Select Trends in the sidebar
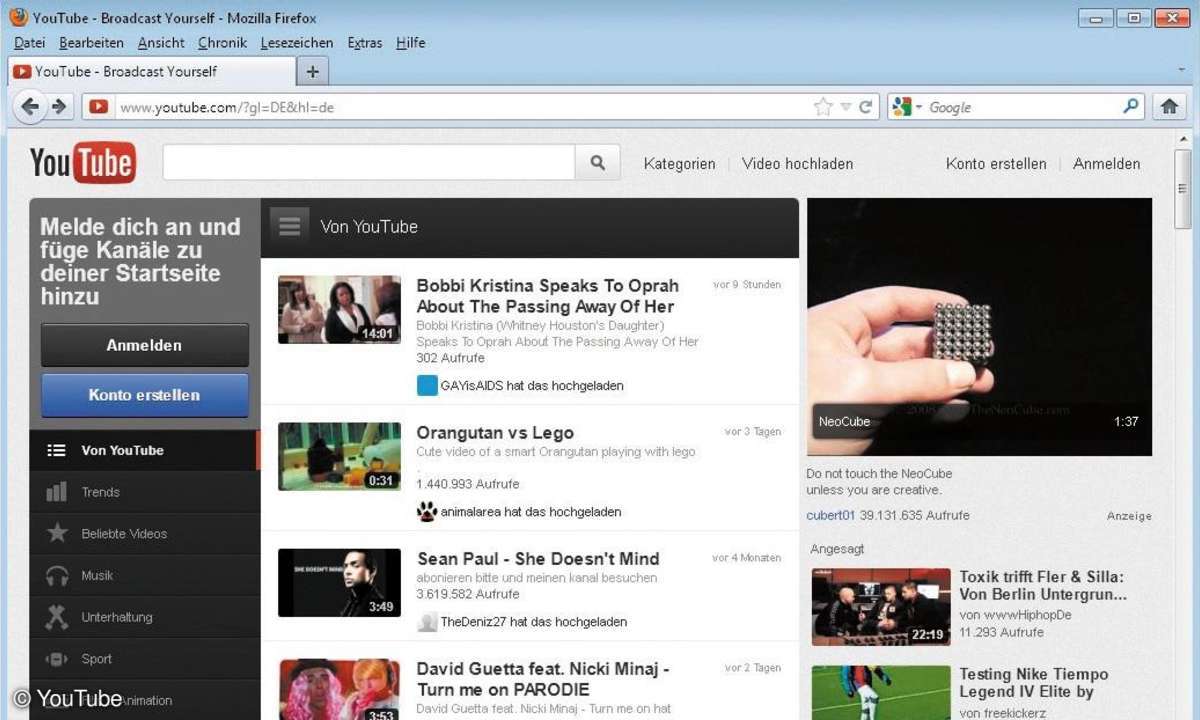Screen dimensions: 1200x720 click(145, 492)
